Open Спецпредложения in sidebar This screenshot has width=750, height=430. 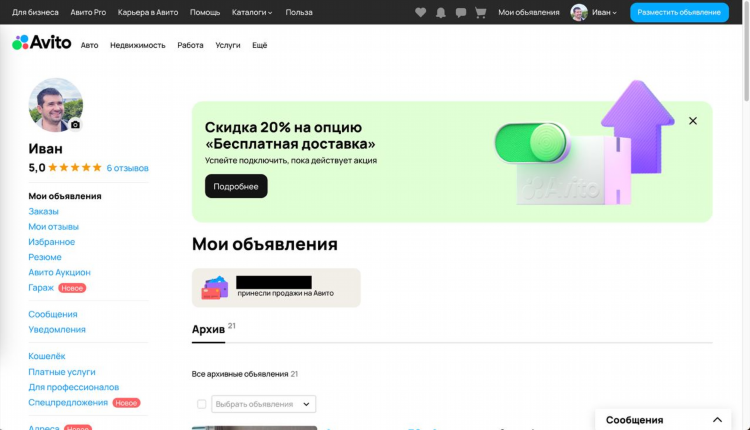coord(68,402)
